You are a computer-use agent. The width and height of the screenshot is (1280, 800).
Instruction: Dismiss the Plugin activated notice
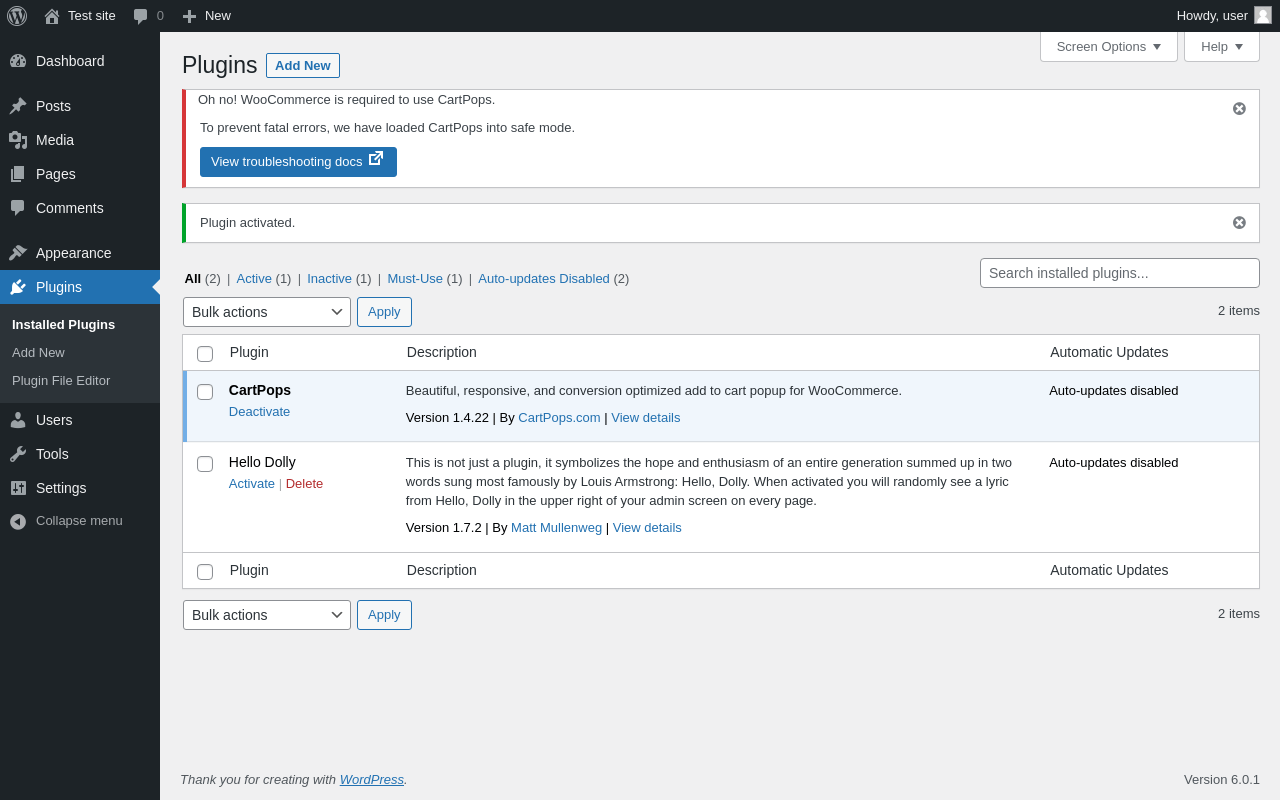coord(1239,223)
